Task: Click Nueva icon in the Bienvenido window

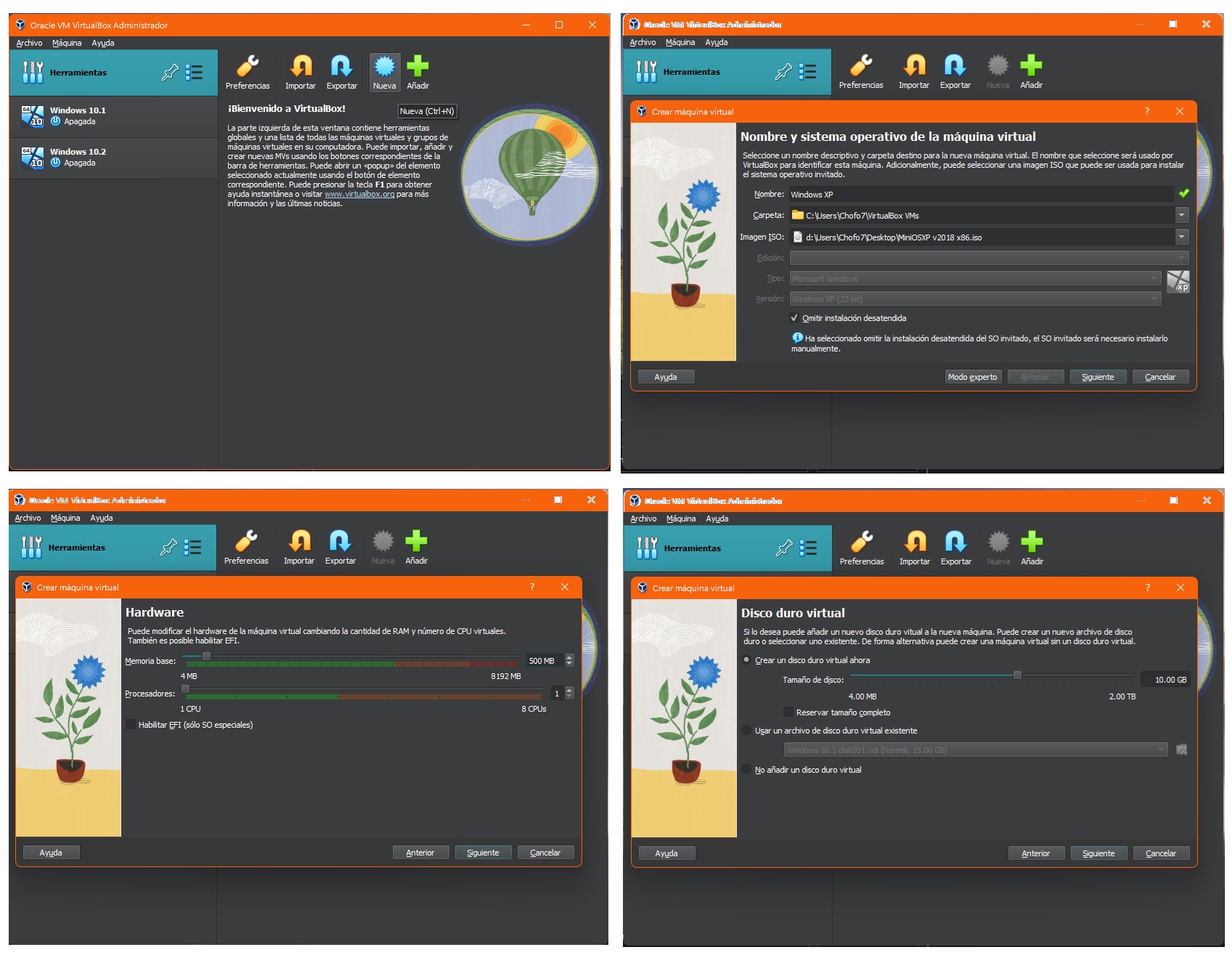Action: point(384,67)
